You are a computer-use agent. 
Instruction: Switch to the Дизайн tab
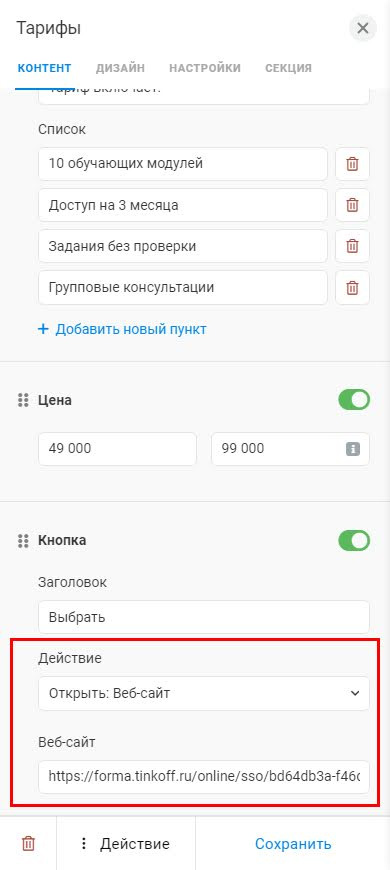120,68
